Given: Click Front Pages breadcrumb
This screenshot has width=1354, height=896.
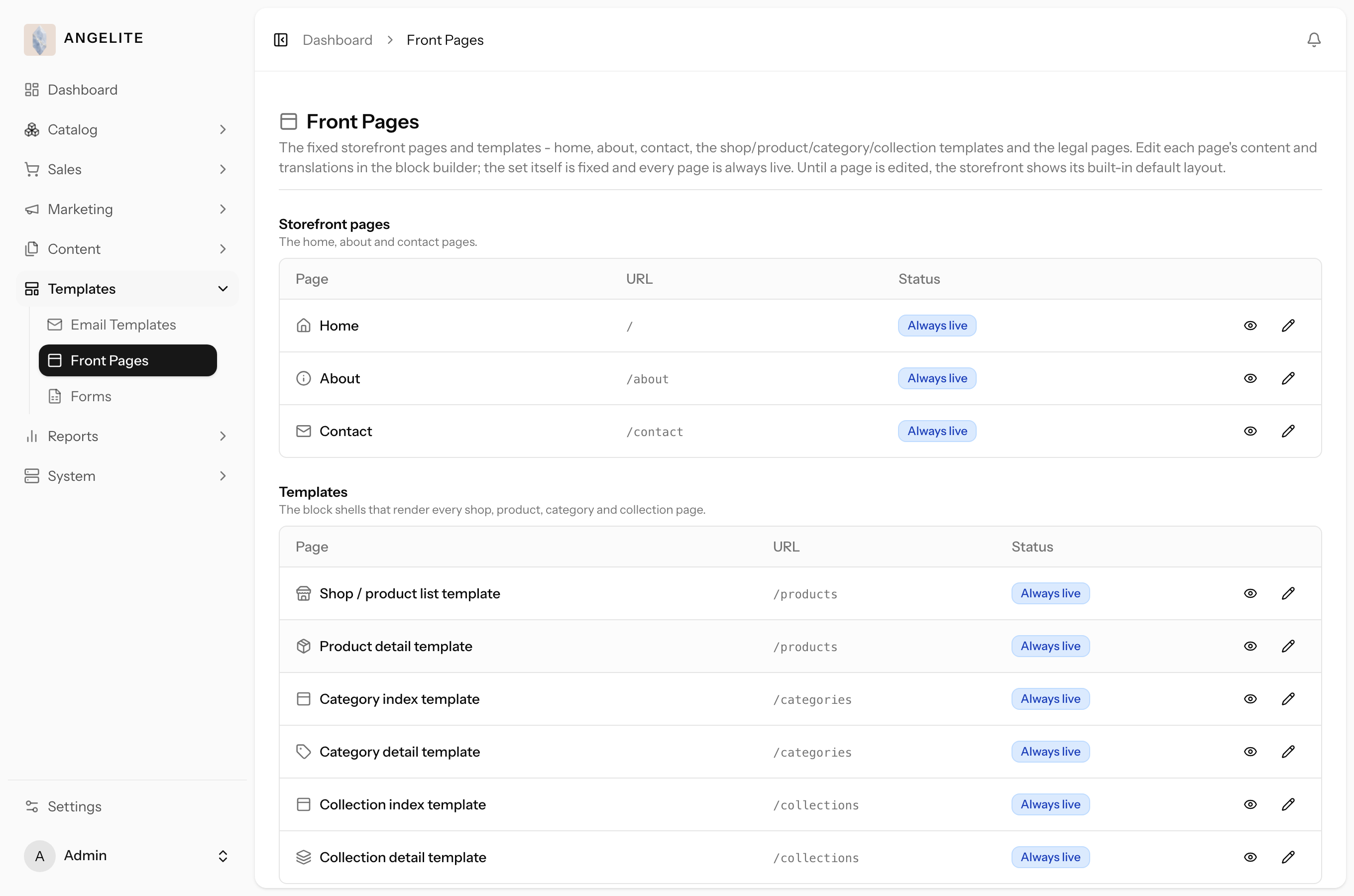Looking at the screenshot, I should pyautogui.click(x=445, y=40).
